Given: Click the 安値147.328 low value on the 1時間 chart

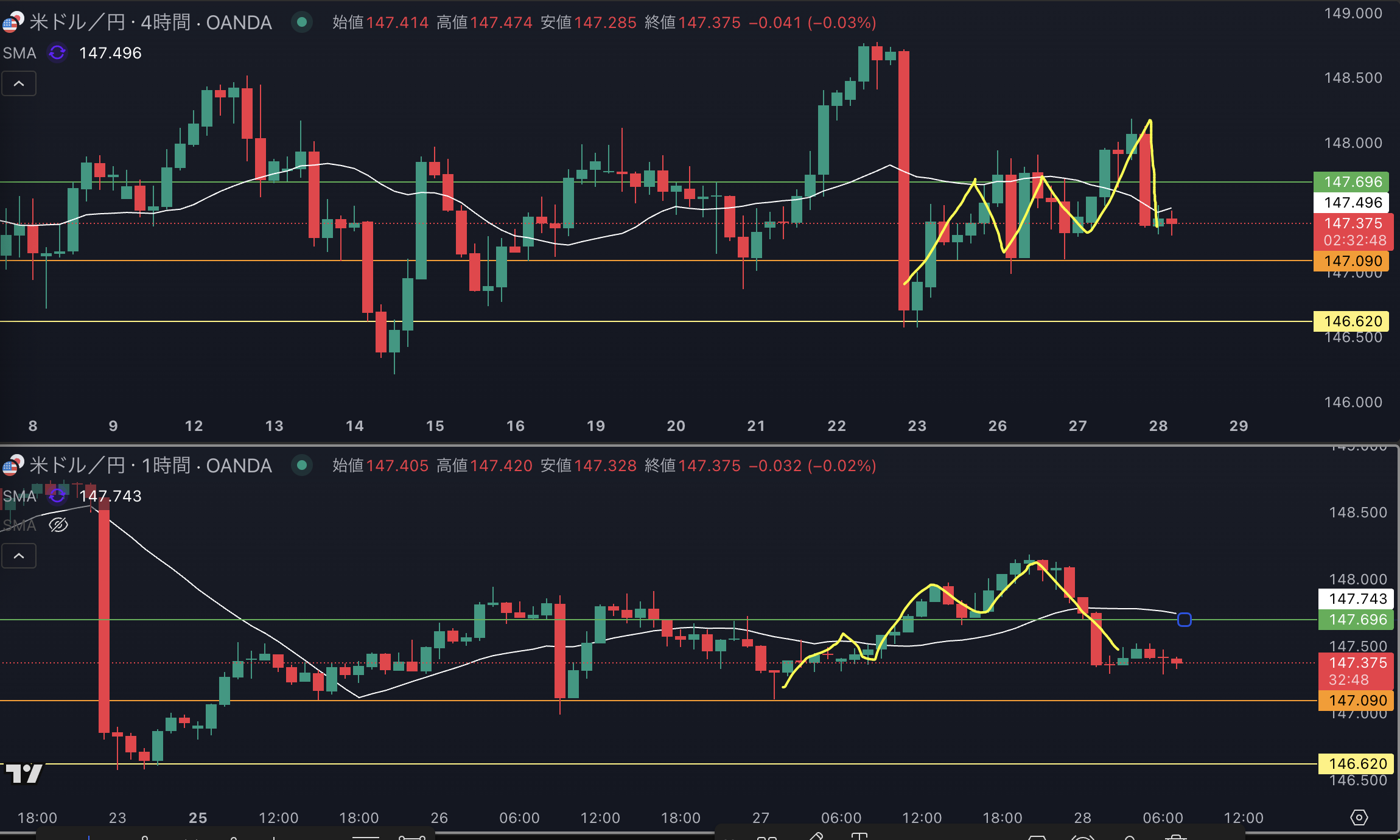Looking at the screenshot, I should [589, 466].
